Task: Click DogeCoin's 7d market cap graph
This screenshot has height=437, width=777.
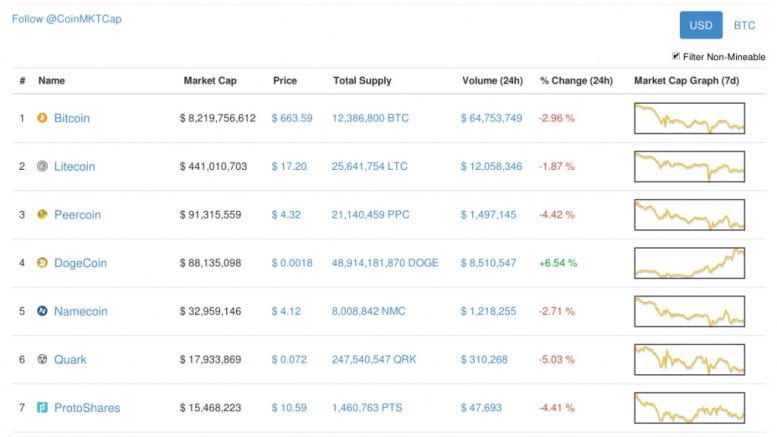Action: (x=689, y=263)
